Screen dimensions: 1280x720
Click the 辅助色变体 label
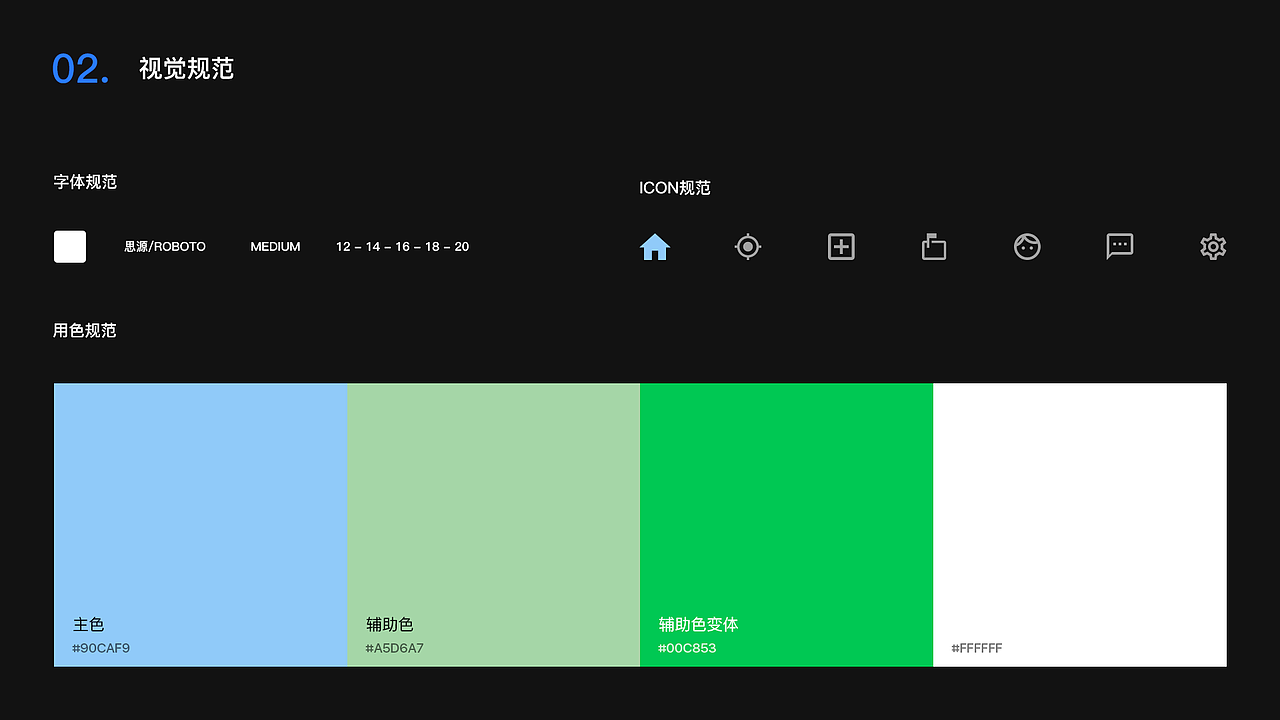tap(699, 625)
